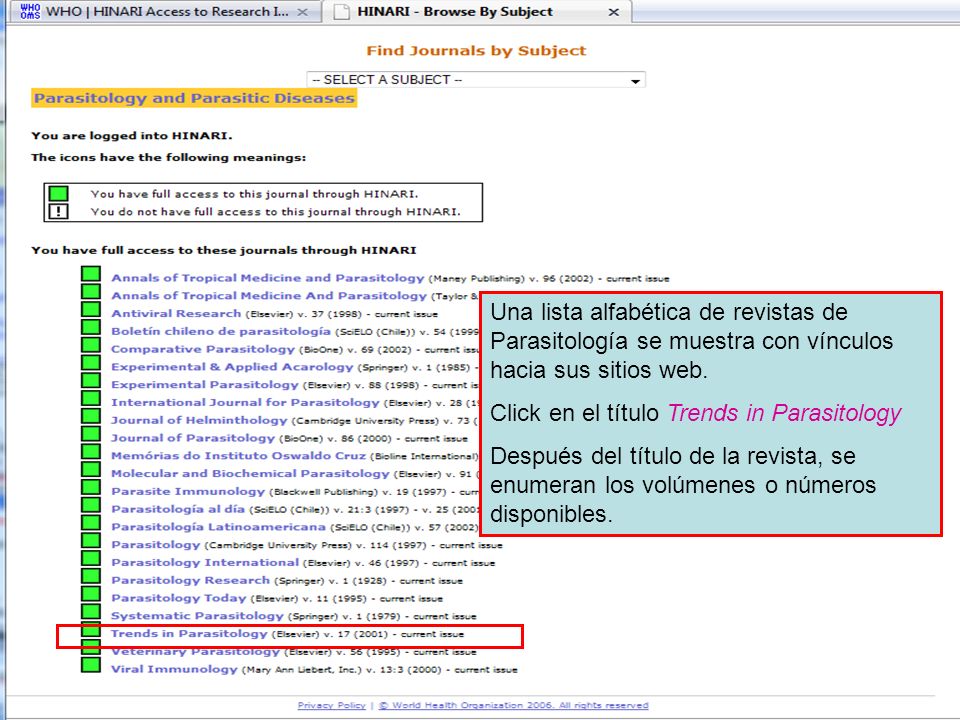The height and width of the screenshot is (720, 960).
Task: Click the green full-access icon in the legend
Action: [58, 193]
